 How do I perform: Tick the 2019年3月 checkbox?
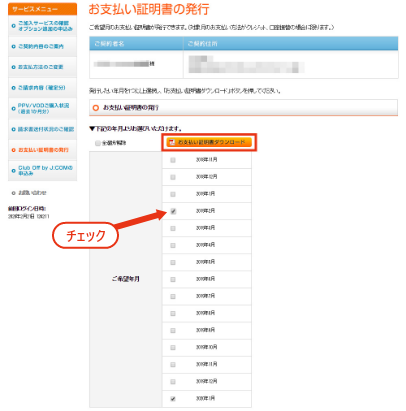173,228
